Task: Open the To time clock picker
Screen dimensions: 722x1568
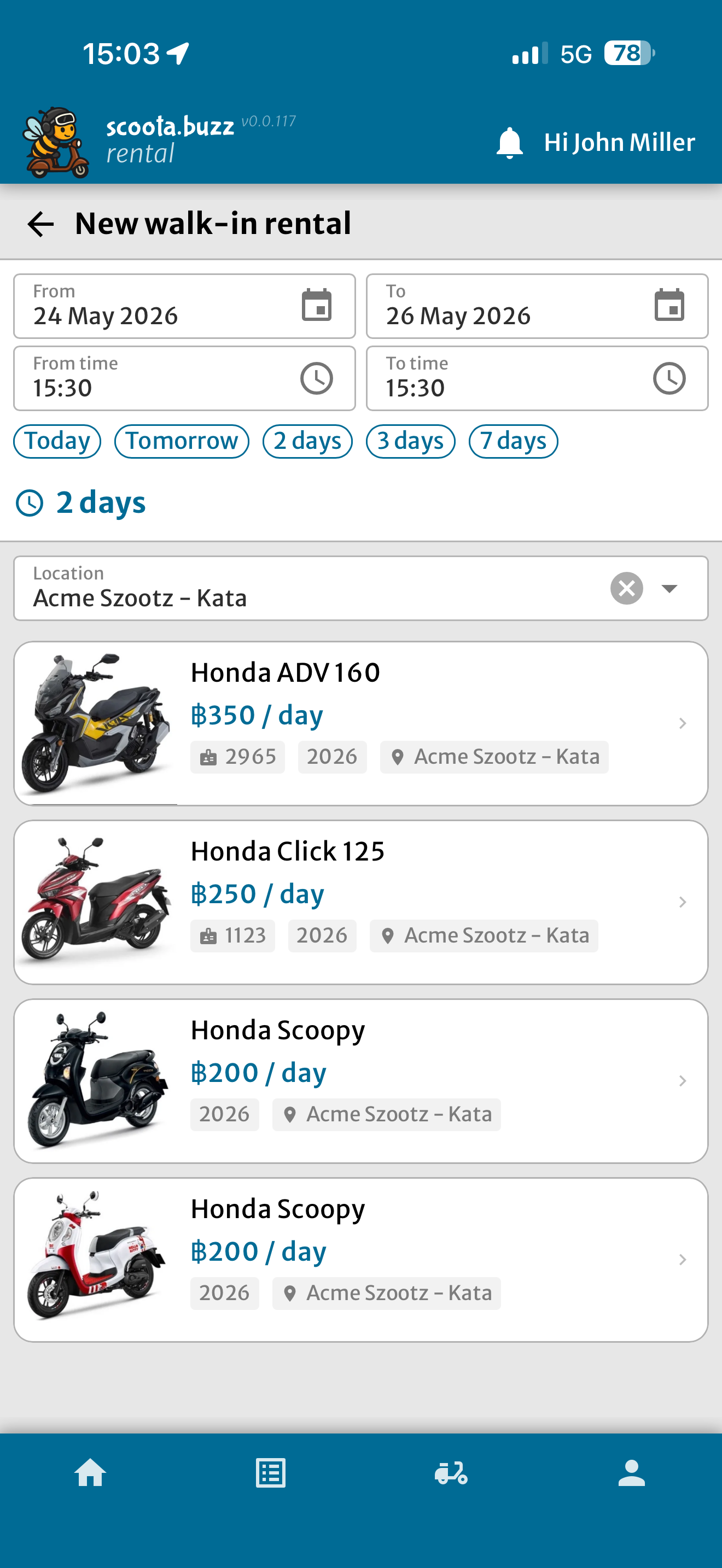Action: coord(669,379)
